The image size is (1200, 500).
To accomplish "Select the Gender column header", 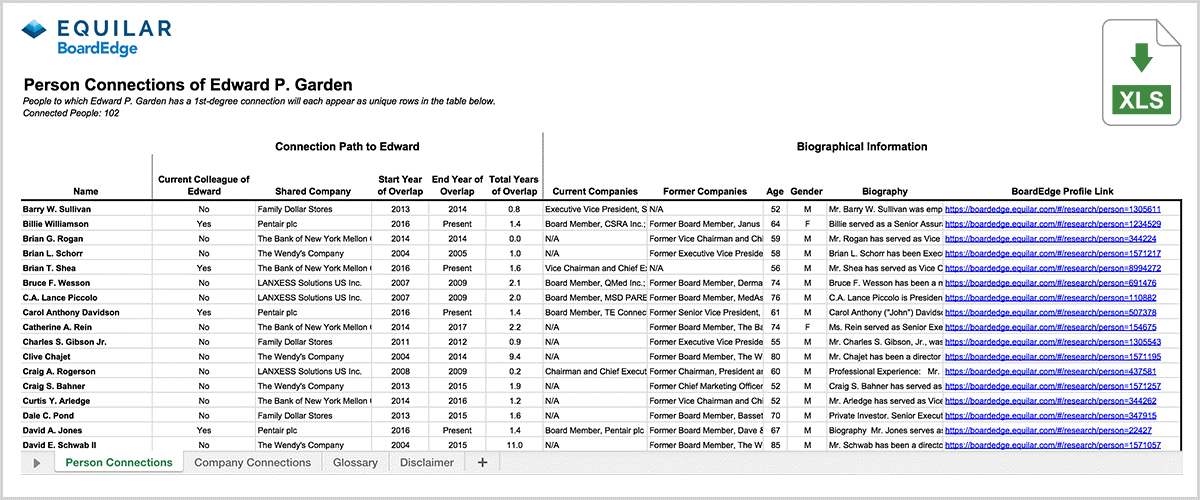I will click(x=807, y=192).
